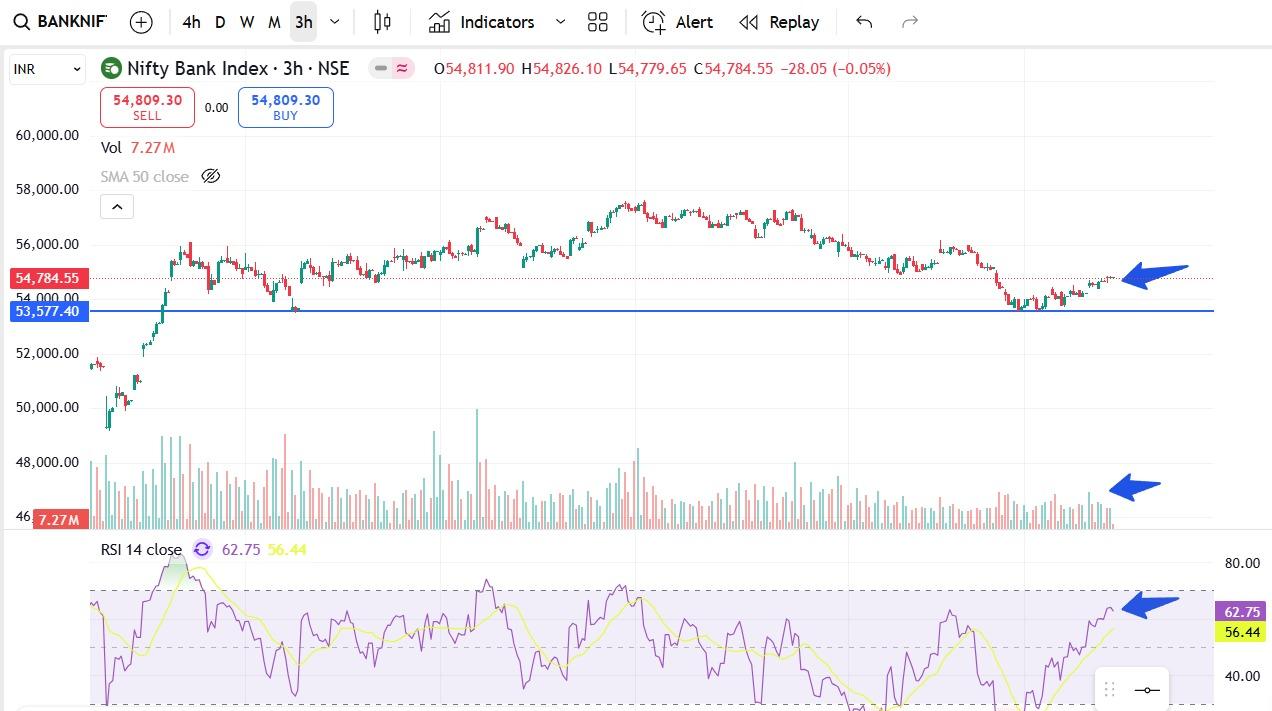The width and height of the screenshot is (1272, 711).
Task: Open candlestick chart type selector
Action: click(x=382, y=22)
